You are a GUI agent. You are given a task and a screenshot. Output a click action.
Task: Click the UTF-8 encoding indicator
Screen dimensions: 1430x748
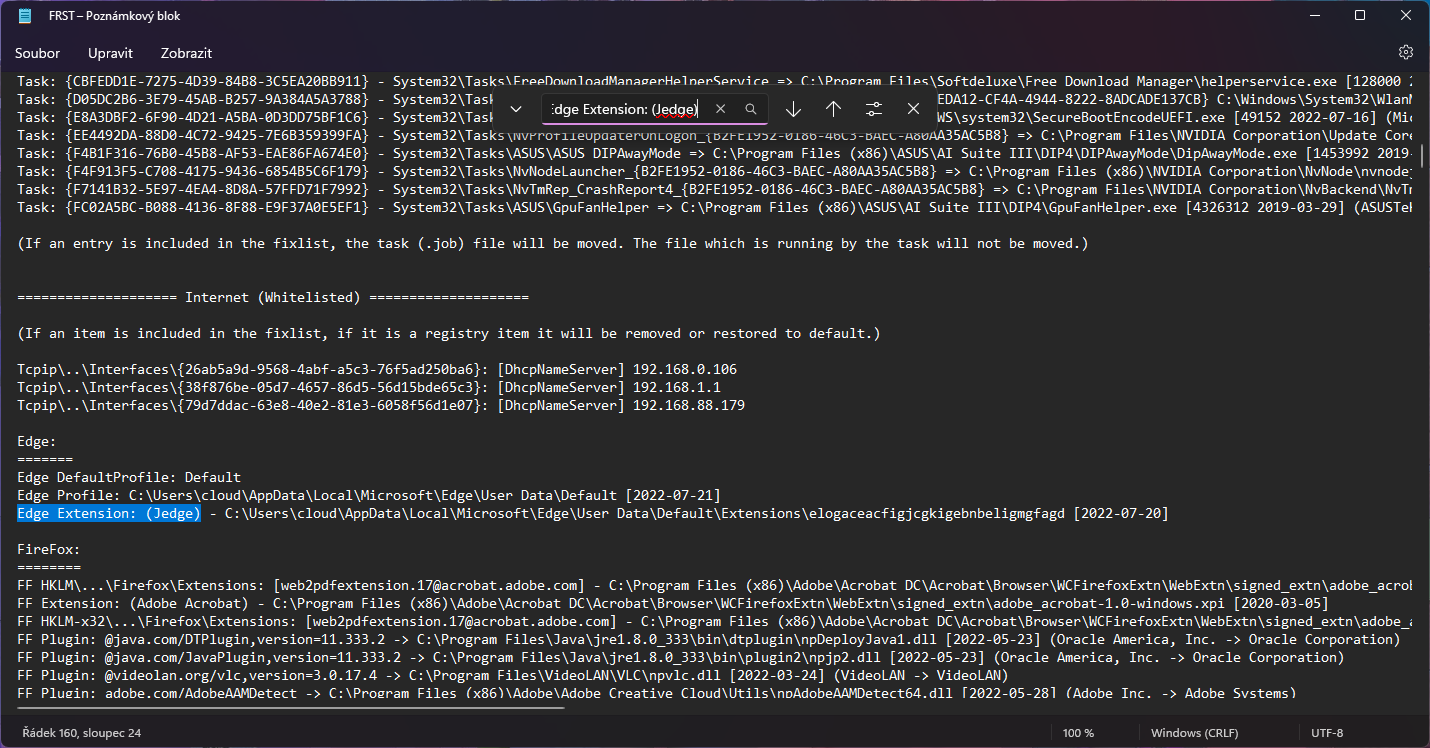pos(1326,733)
